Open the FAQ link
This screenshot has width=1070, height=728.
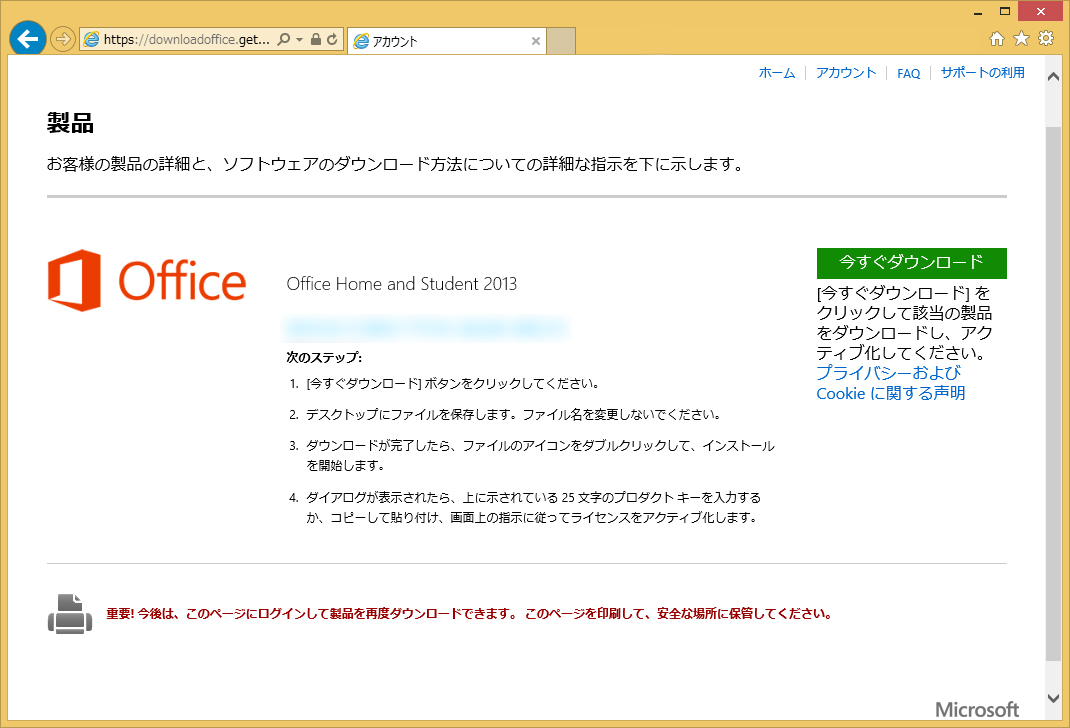coord(908,73)
